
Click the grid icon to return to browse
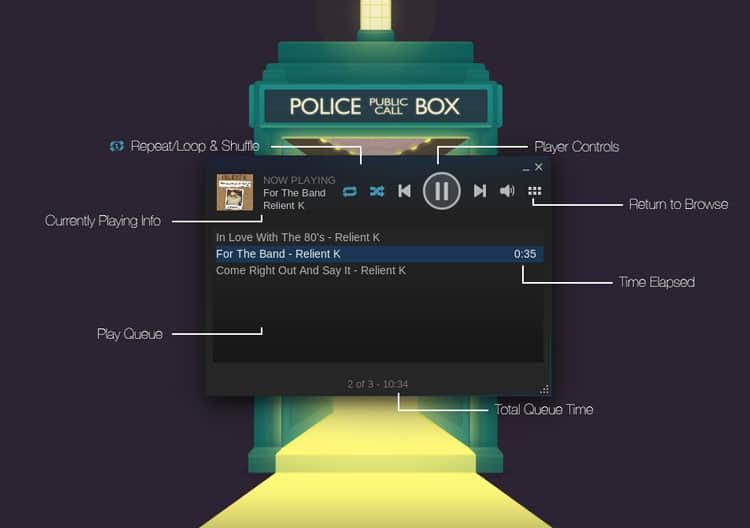coord(535,191)
